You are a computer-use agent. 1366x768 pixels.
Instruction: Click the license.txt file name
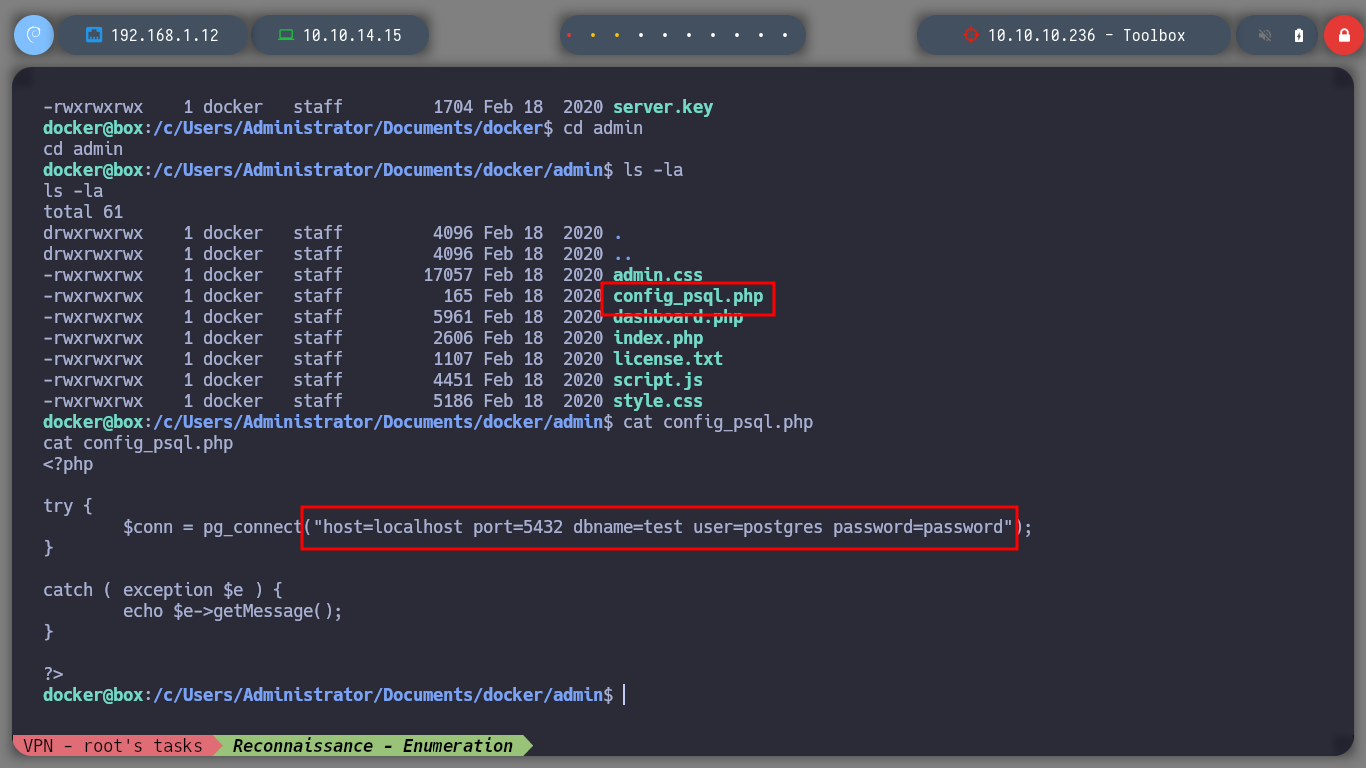[668, 359]
